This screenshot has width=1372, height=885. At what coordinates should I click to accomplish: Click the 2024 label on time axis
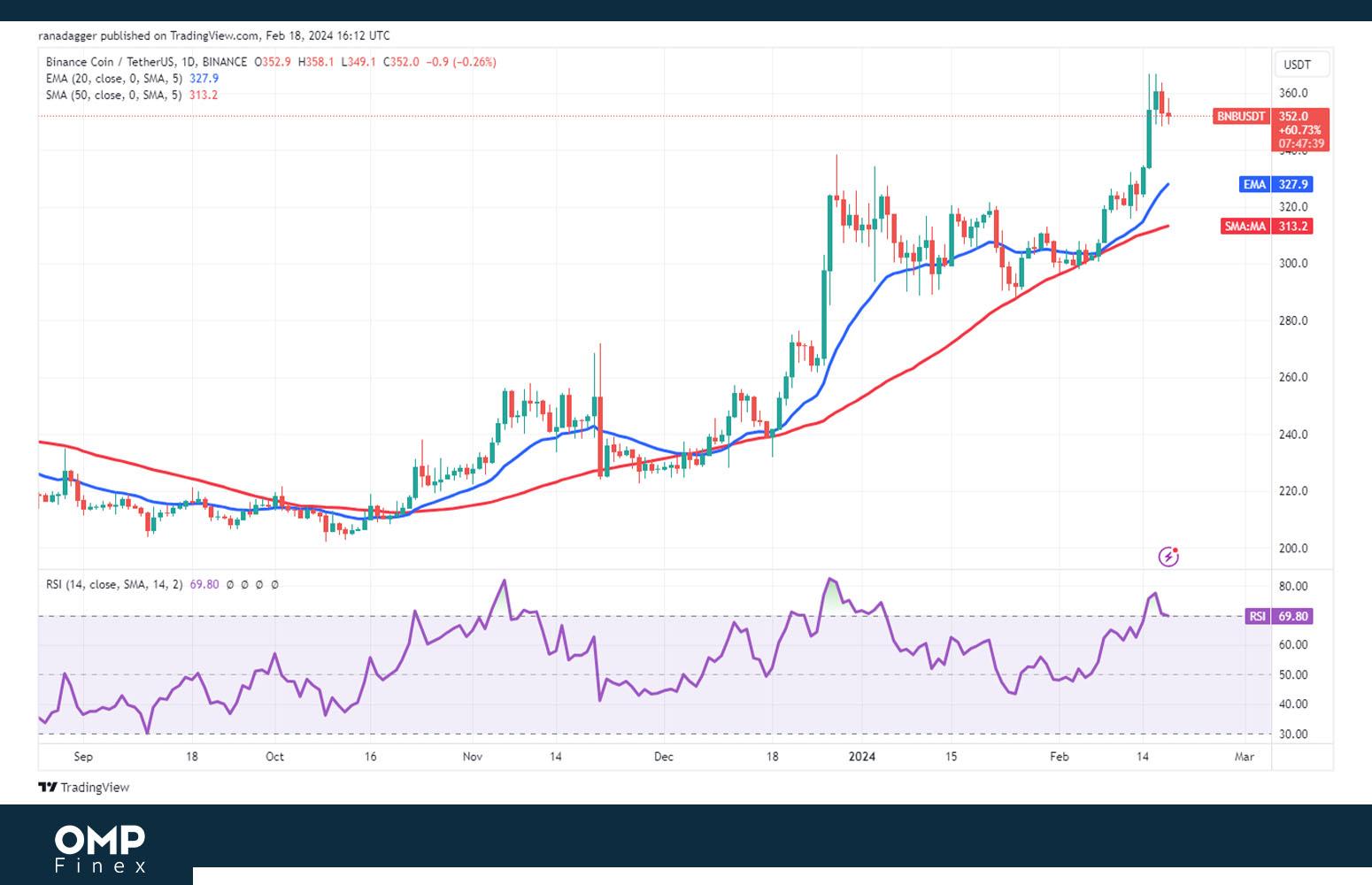tap(861, 757)
